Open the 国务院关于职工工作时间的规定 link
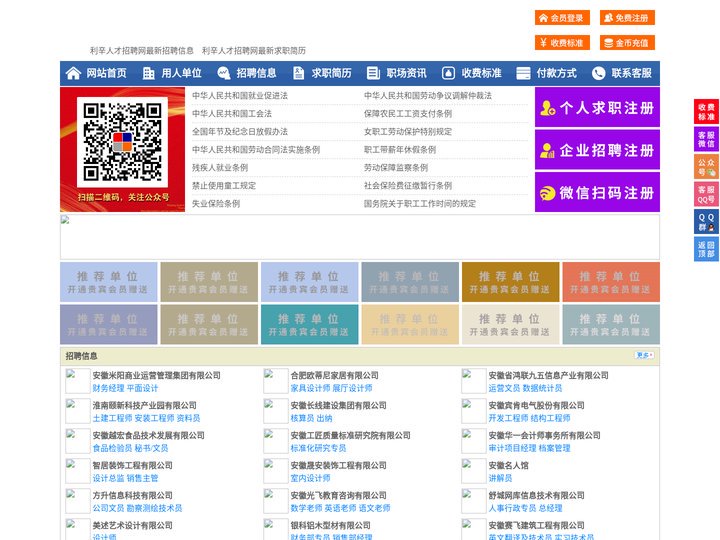Viewport: 720px width, 540px height. pos(420,203)
